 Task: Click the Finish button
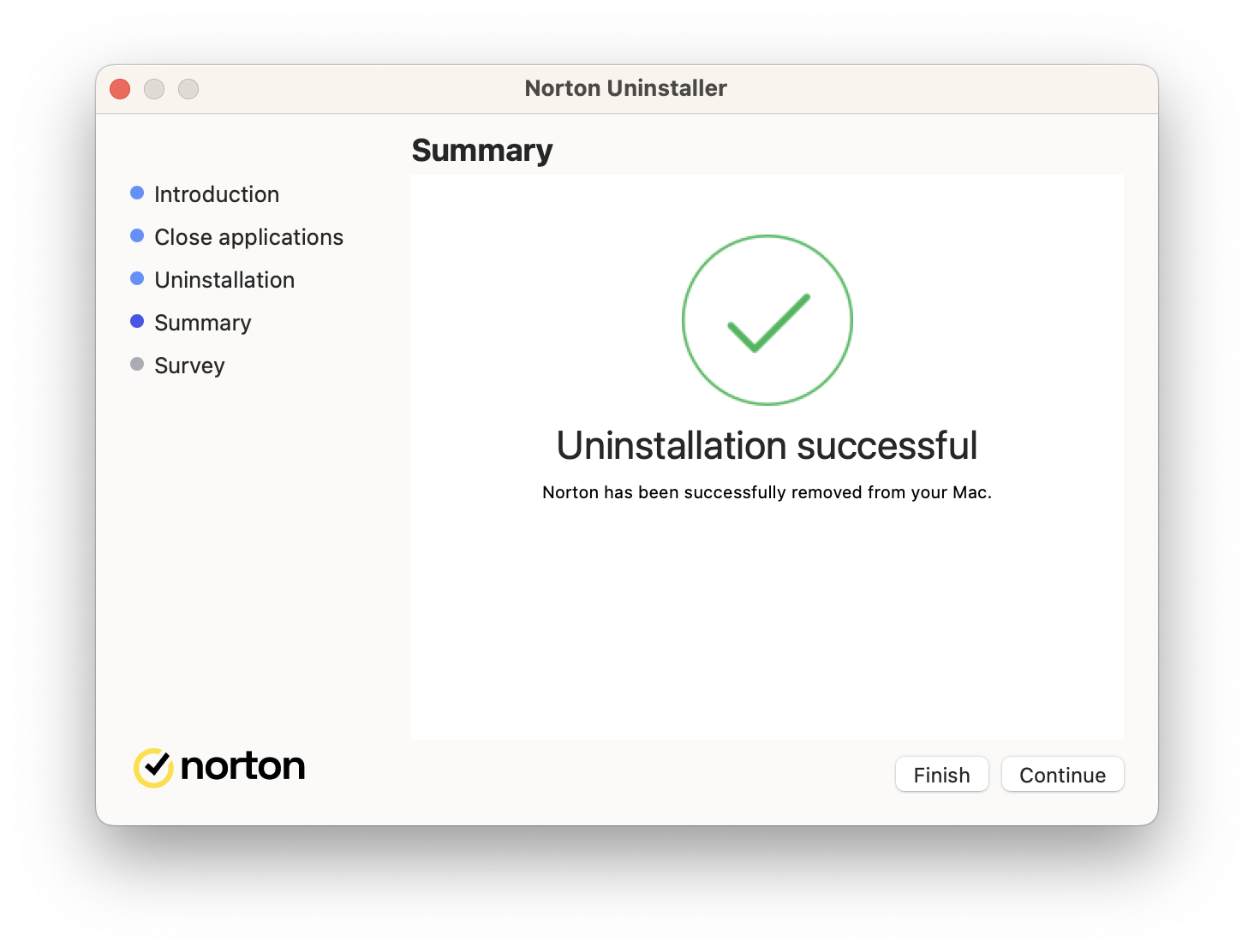click(x=941, y=775)
